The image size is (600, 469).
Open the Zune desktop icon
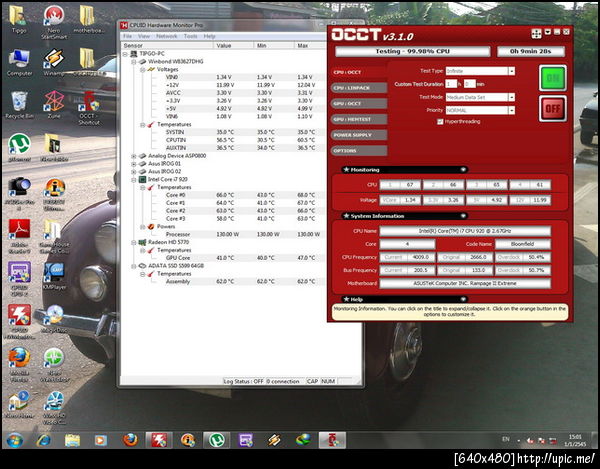pos(54,102)
